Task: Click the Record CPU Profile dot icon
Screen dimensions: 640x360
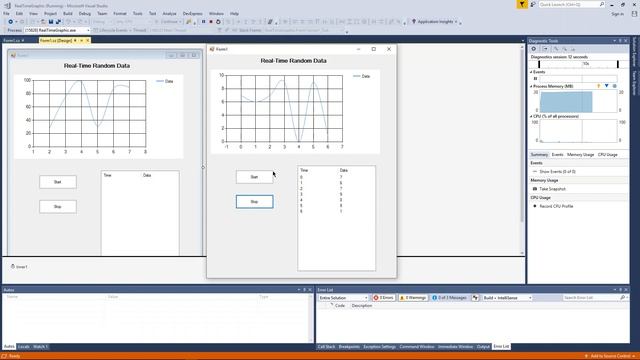Action: tap(535, 206)
